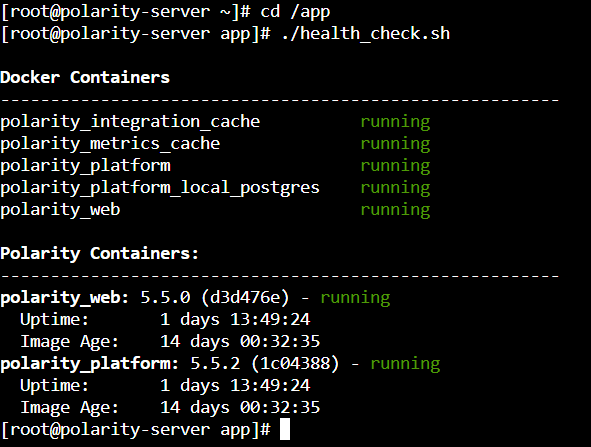Click uptime '1 days 13:49:24' under polarity_platform

(235, 386)
